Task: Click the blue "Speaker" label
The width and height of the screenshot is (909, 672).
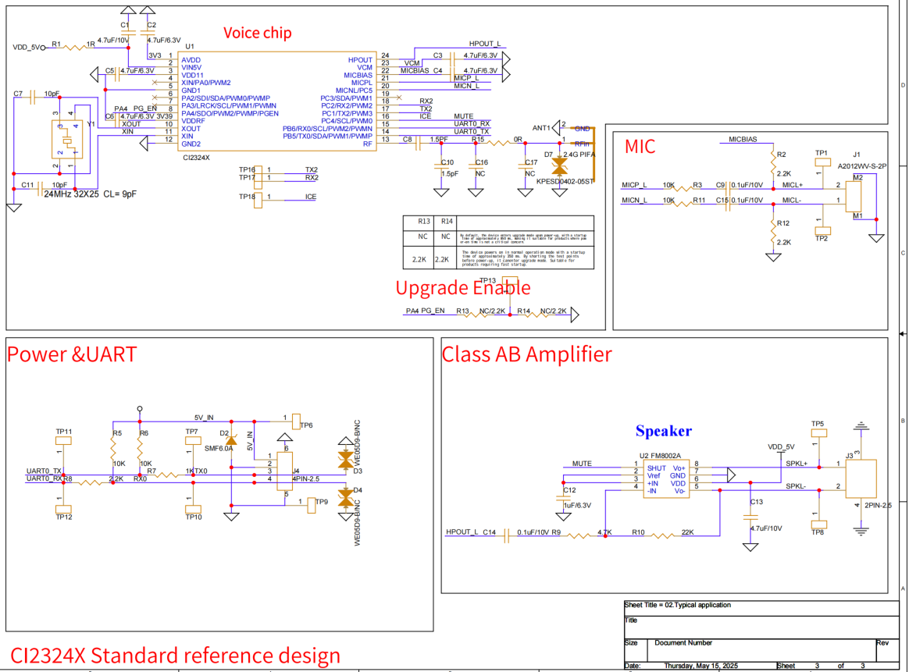Action: point(664,431)
